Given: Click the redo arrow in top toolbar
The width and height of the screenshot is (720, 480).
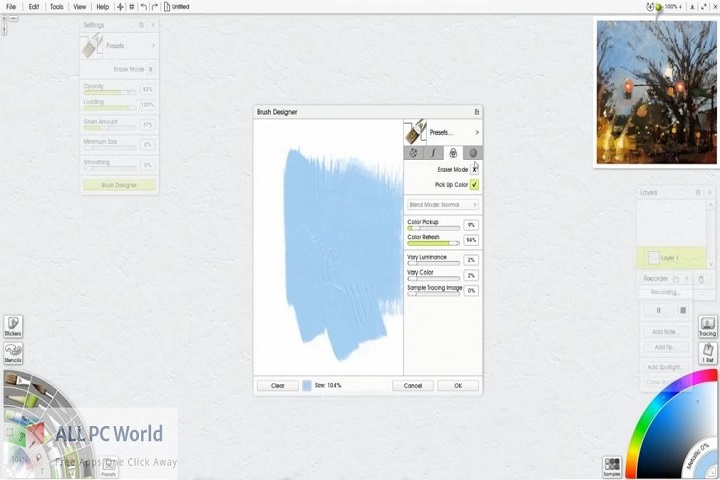Looking at the screenshot, I should [155, 7].
